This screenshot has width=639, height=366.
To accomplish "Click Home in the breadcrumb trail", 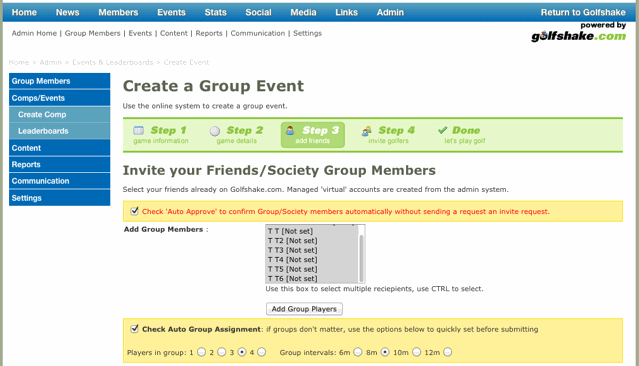I will (x=19, y=62).
